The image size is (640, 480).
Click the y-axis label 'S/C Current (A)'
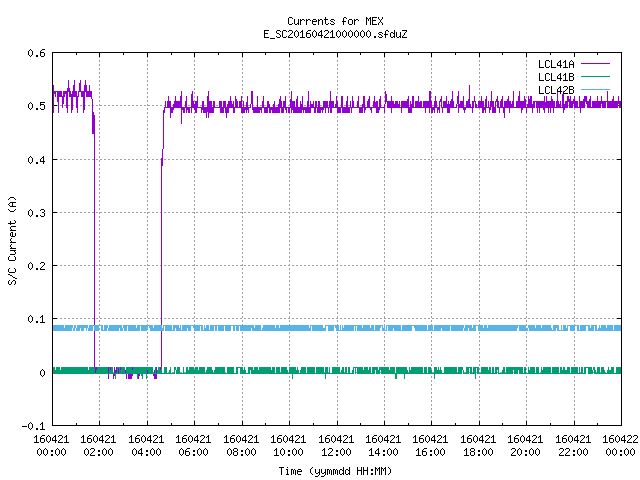(x=12, y=241)
